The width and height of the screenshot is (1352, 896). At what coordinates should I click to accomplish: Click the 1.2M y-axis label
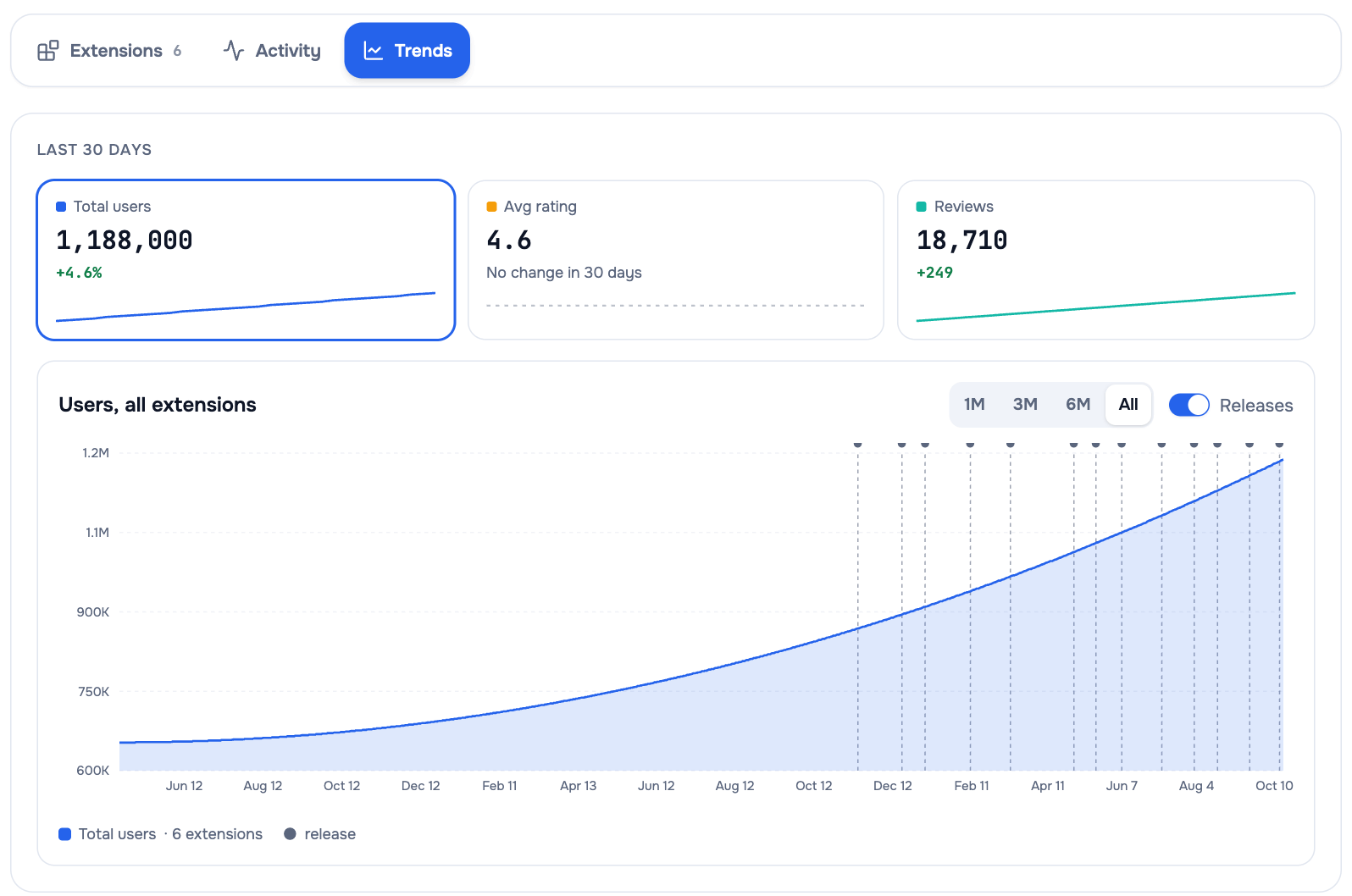[96, 453]
